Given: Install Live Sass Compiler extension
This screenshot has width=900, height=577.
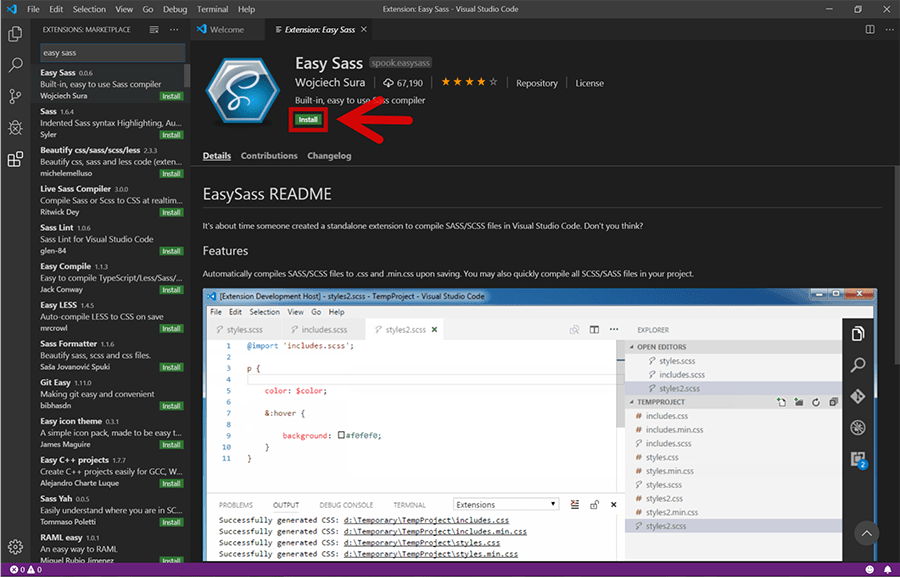Looking at the screenshot, I should (x=171, y=212).
